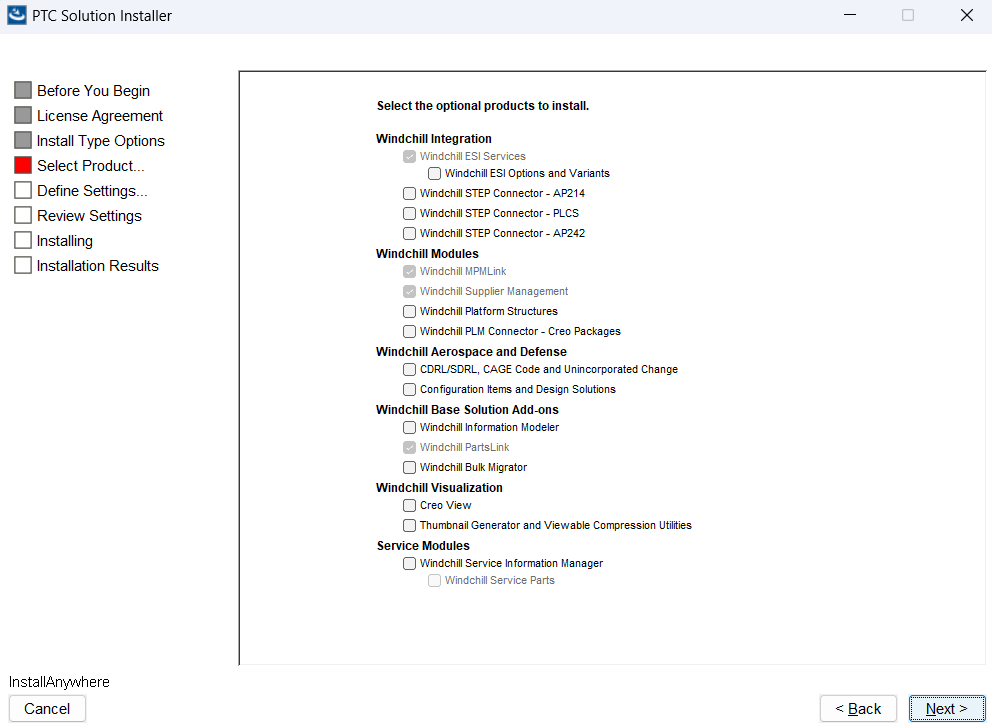Click the 'Review Settings' step label
This screenshot has height=728, width=992.
(89, 216)
